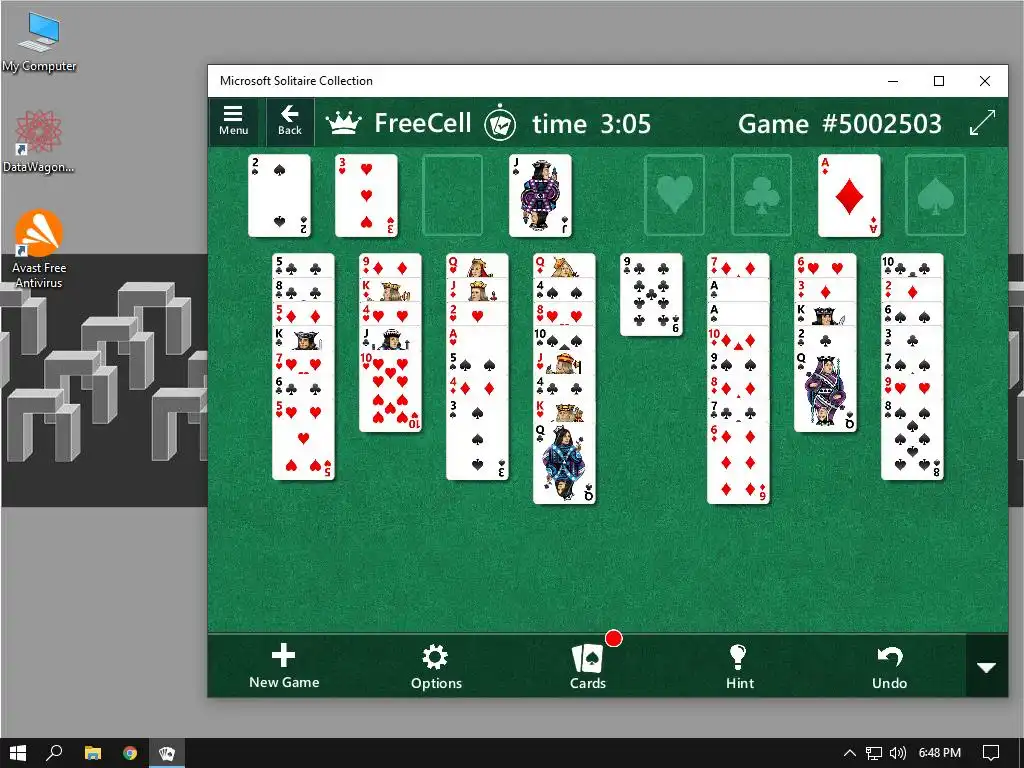The width and height of the screenshot is (1024, 768).
Task: Collapse the bottom toolbar with down arrow
Action: [986, 667]
